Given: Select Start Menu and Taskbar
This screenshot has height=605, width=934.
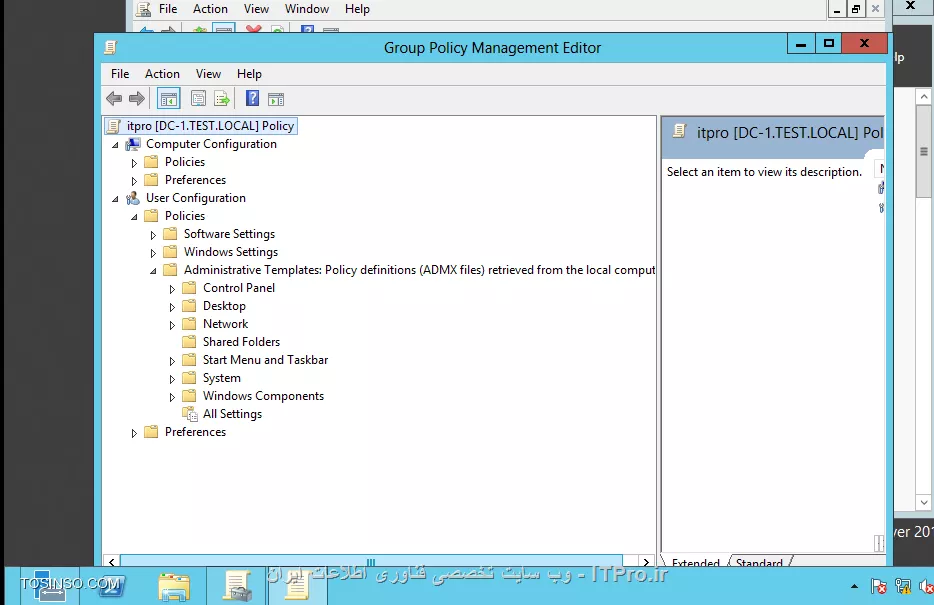Looking at the screenshot, I should pos(265,360).
